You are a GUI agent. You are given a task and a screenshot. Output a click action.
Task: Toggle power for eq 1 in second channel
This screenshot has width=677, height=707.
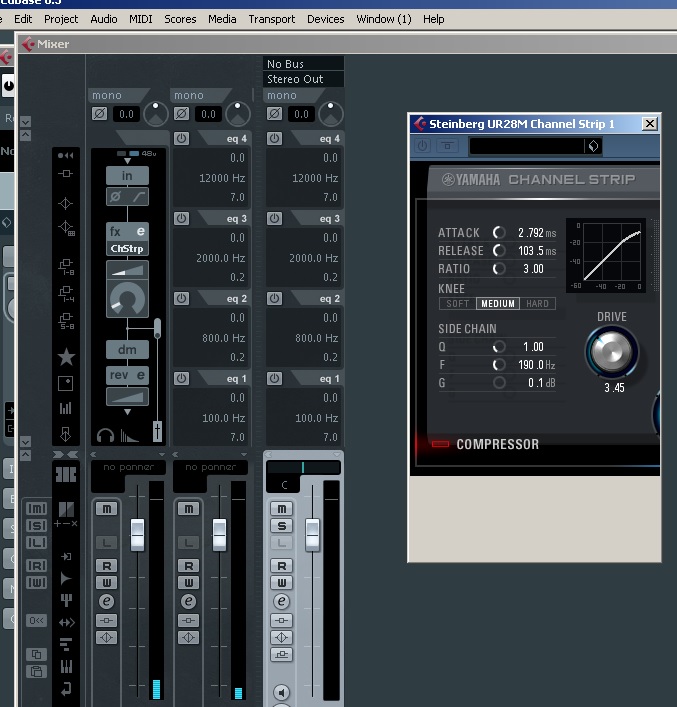coord(181,378)
